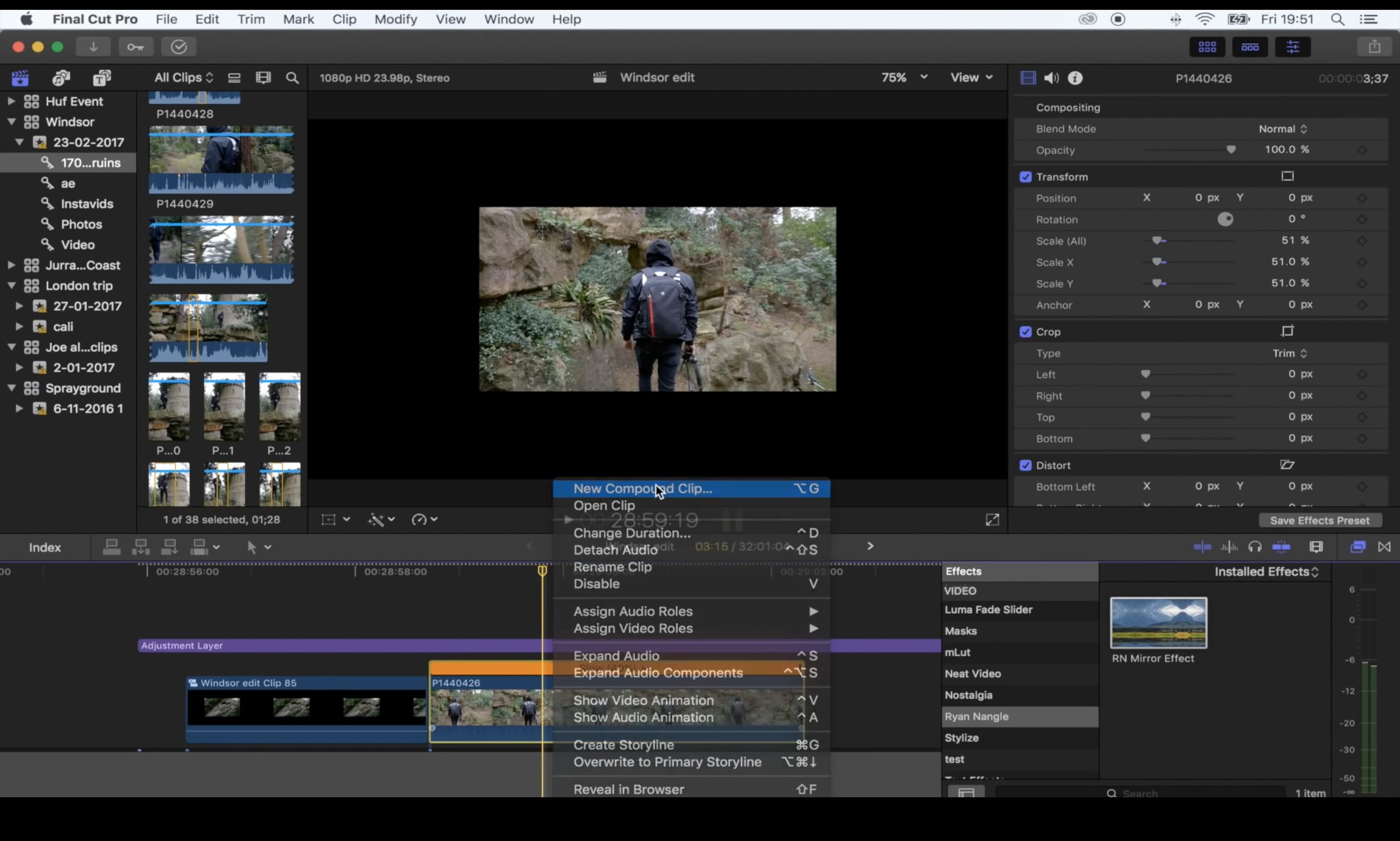Click the timeline Index button

pyautogui.click(x=45, y=547)
